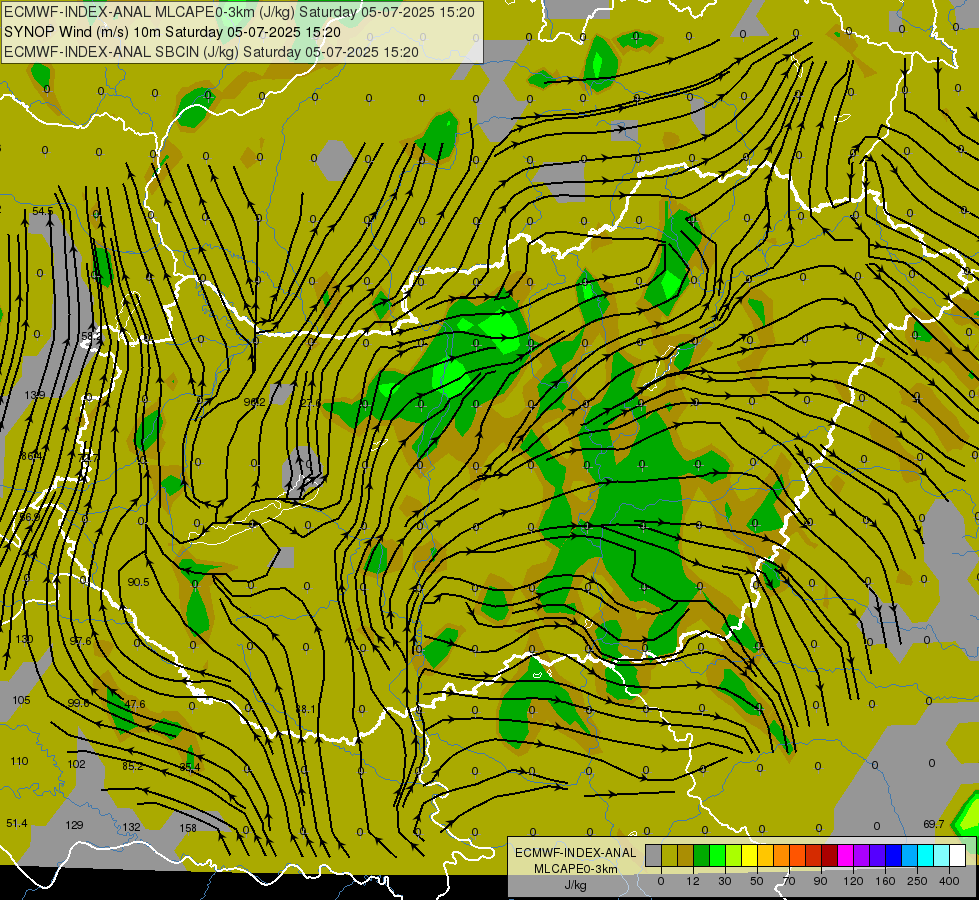Click the map value 27.6
This screenshot has height=900, width=979.
pyautogui.click(x=310, y=403)
